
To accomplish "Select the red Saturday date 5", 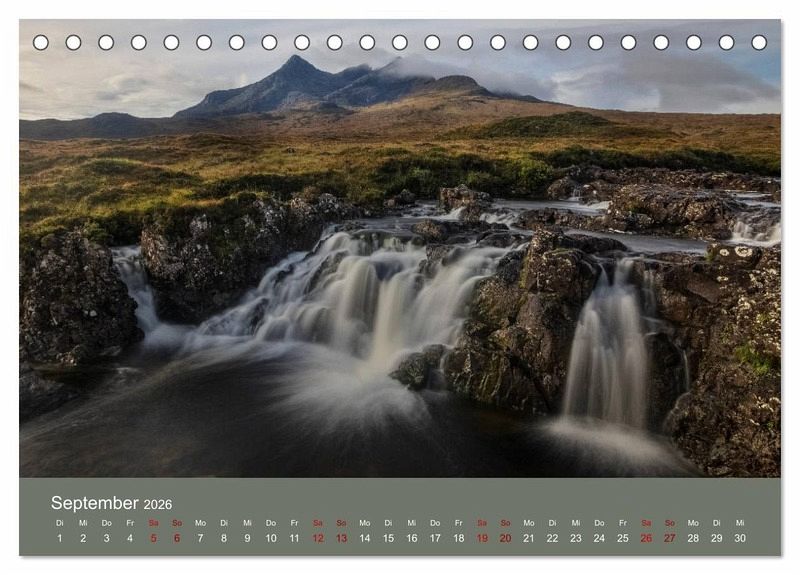I will click(153, 538).
